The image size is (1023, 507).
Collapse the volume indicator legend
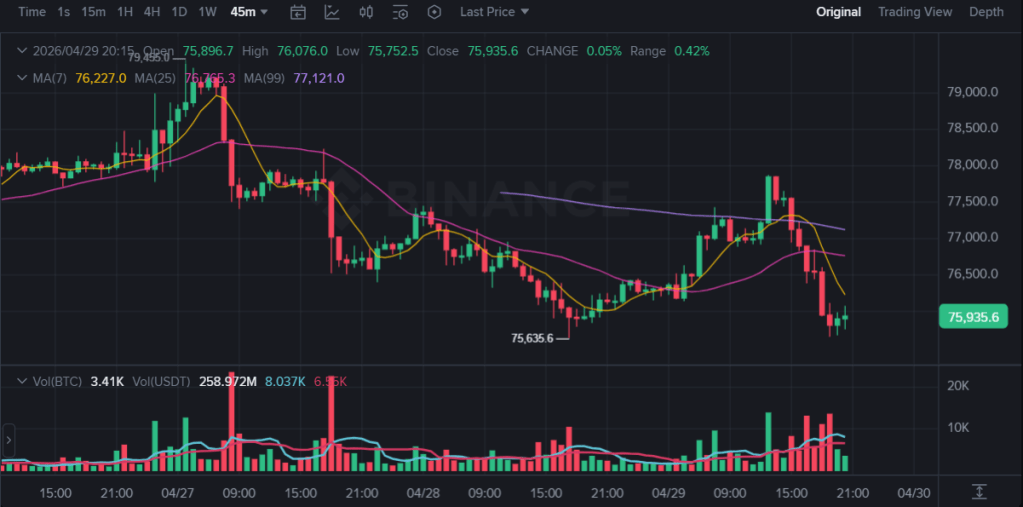pyautogui.click(x=22, y=381)
